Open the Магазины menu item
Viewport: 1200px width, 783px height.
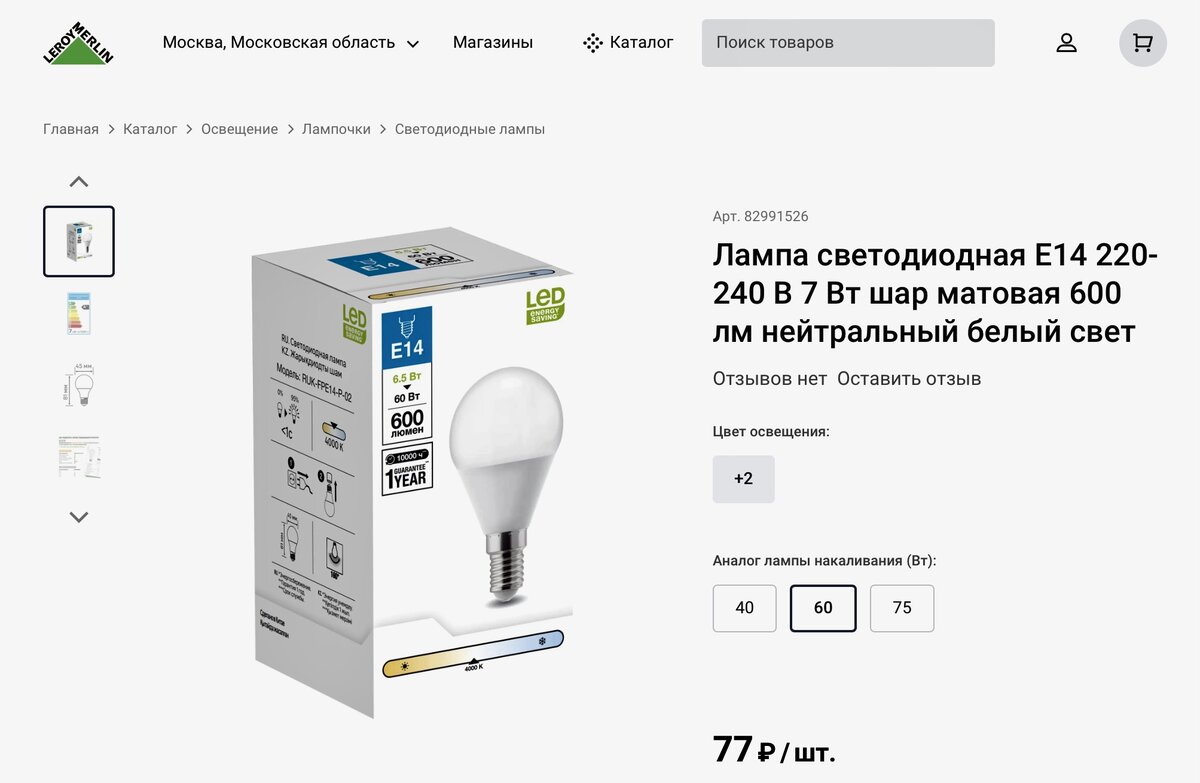[493, 43]
